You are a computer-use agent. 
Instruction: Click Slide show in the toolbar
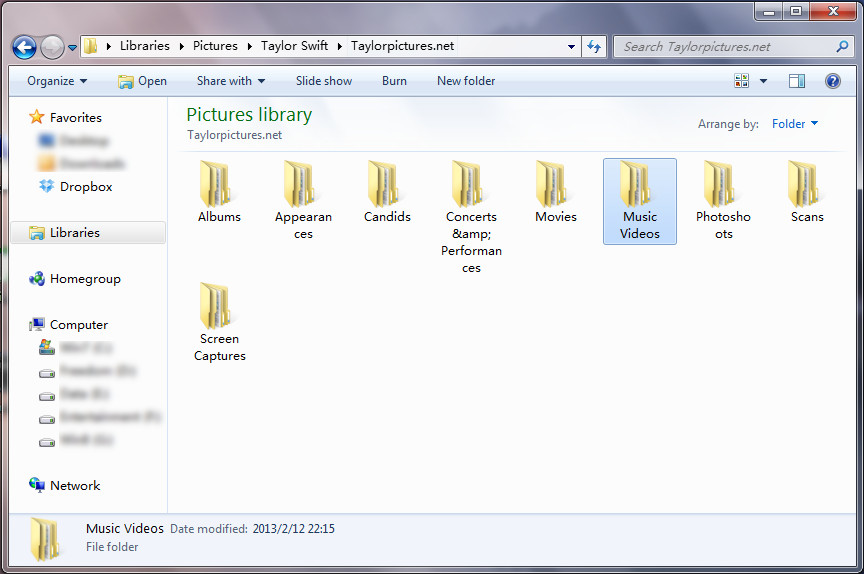324,81
